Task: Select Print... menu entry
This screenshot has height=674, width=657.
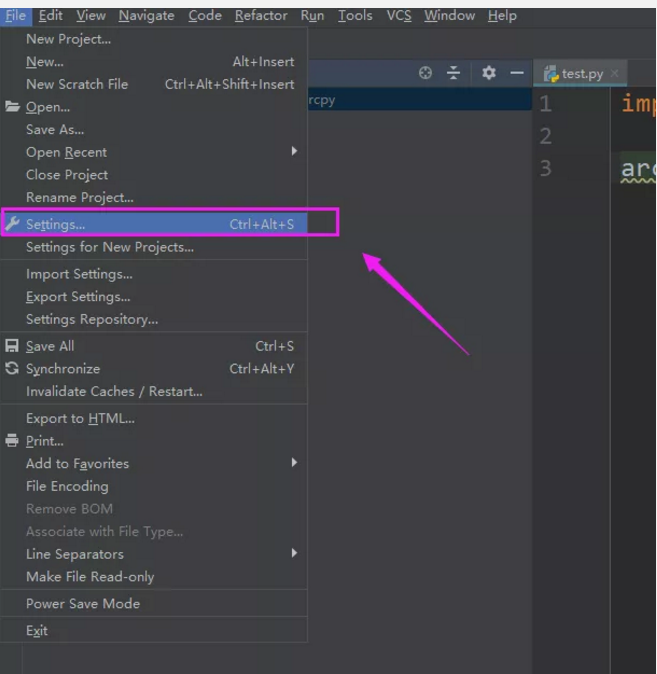Action: click(154, 441)
